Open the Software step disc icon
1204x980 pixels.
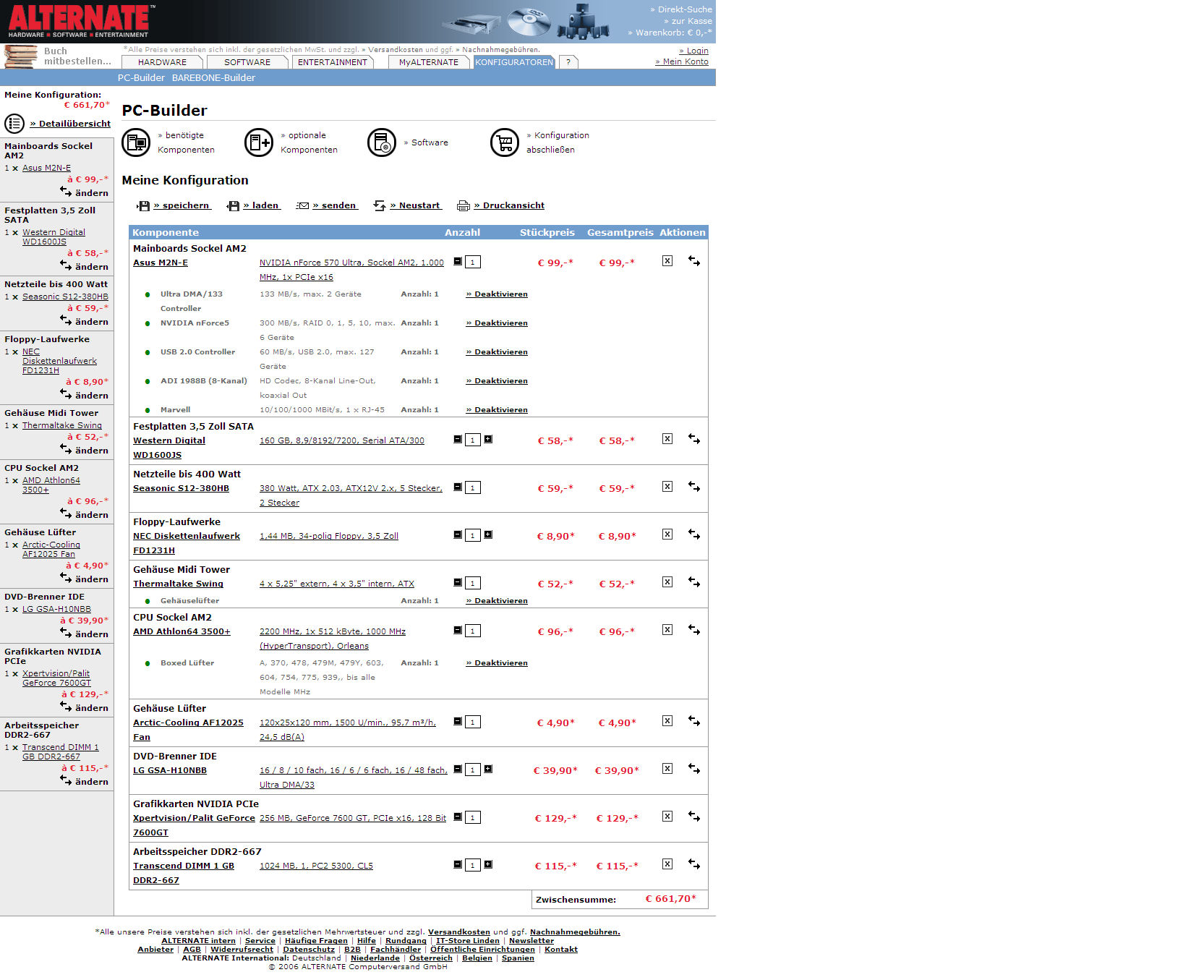pos(382,142)
